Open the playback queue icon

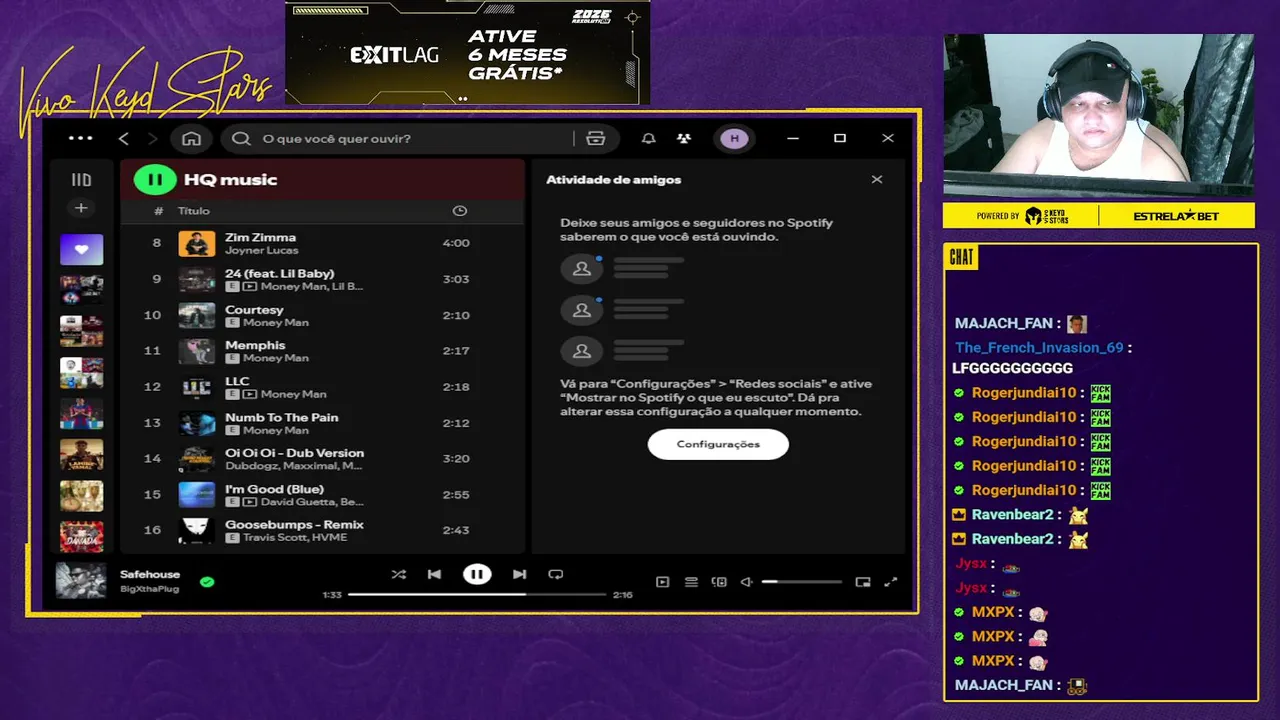691,582
